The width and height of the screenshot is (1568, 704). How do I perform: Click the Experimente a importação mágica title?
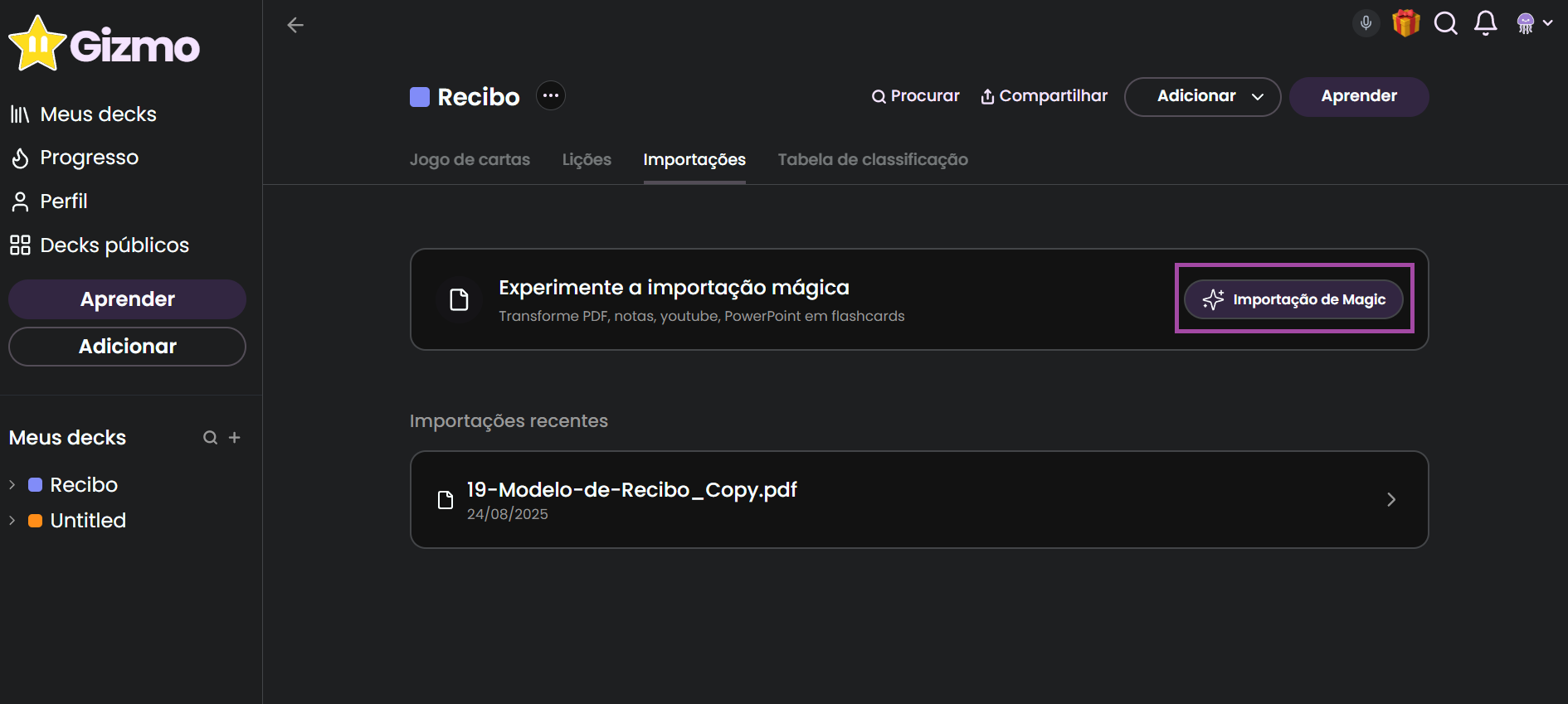point(674,288)
